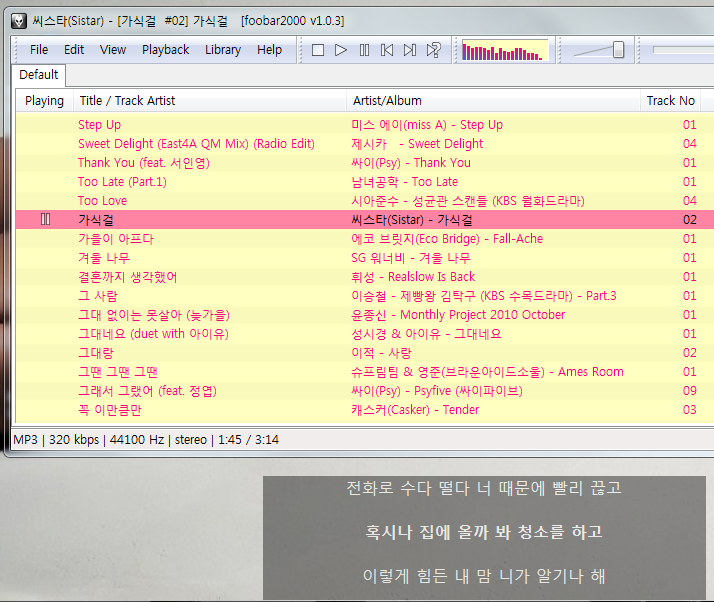Click SG 워너비 - 겨울 나무 album cell
The image size is (714, 602).
410,258
